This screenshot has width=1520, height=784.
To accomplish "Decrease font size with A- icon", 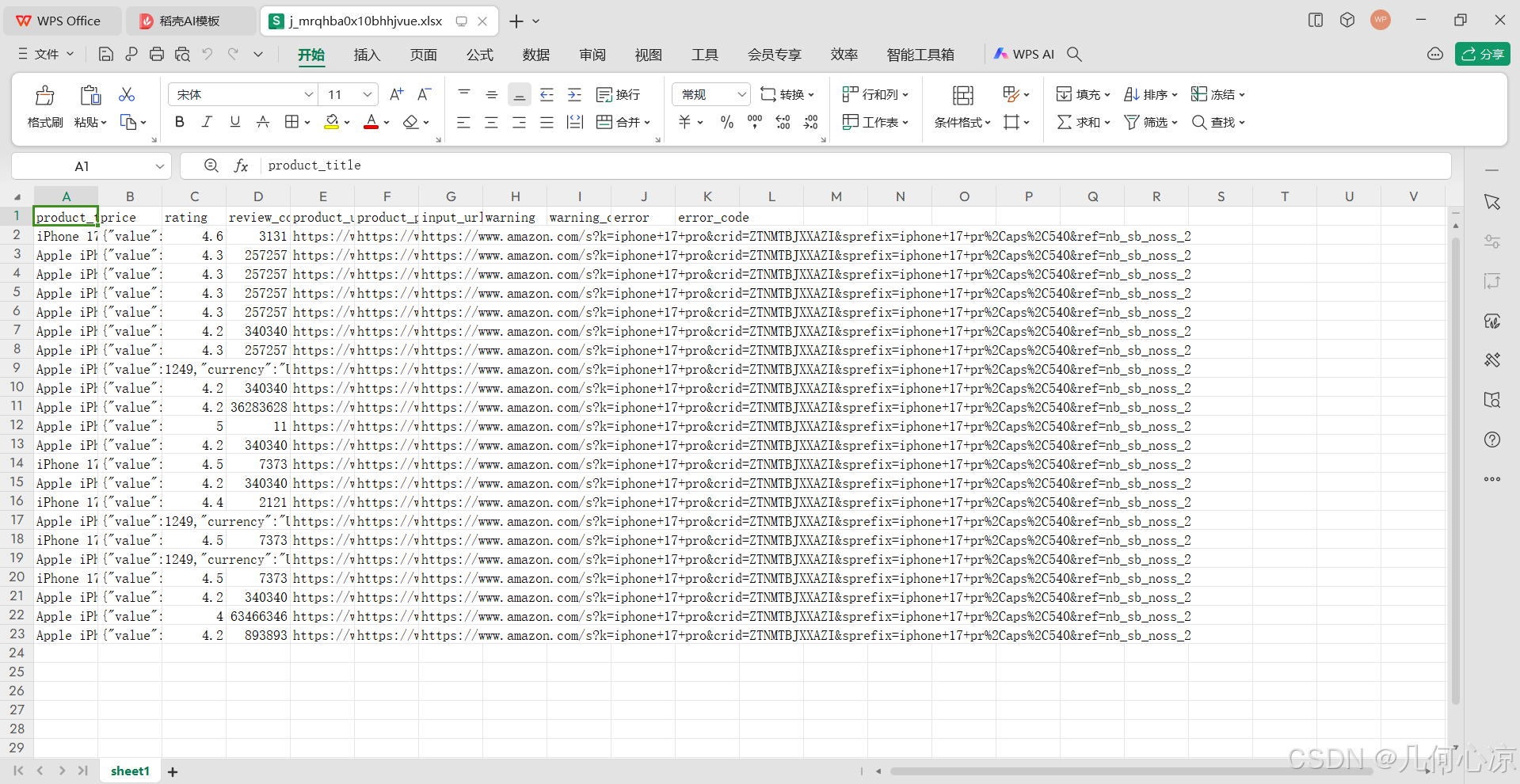I will [x=425, y=94].
